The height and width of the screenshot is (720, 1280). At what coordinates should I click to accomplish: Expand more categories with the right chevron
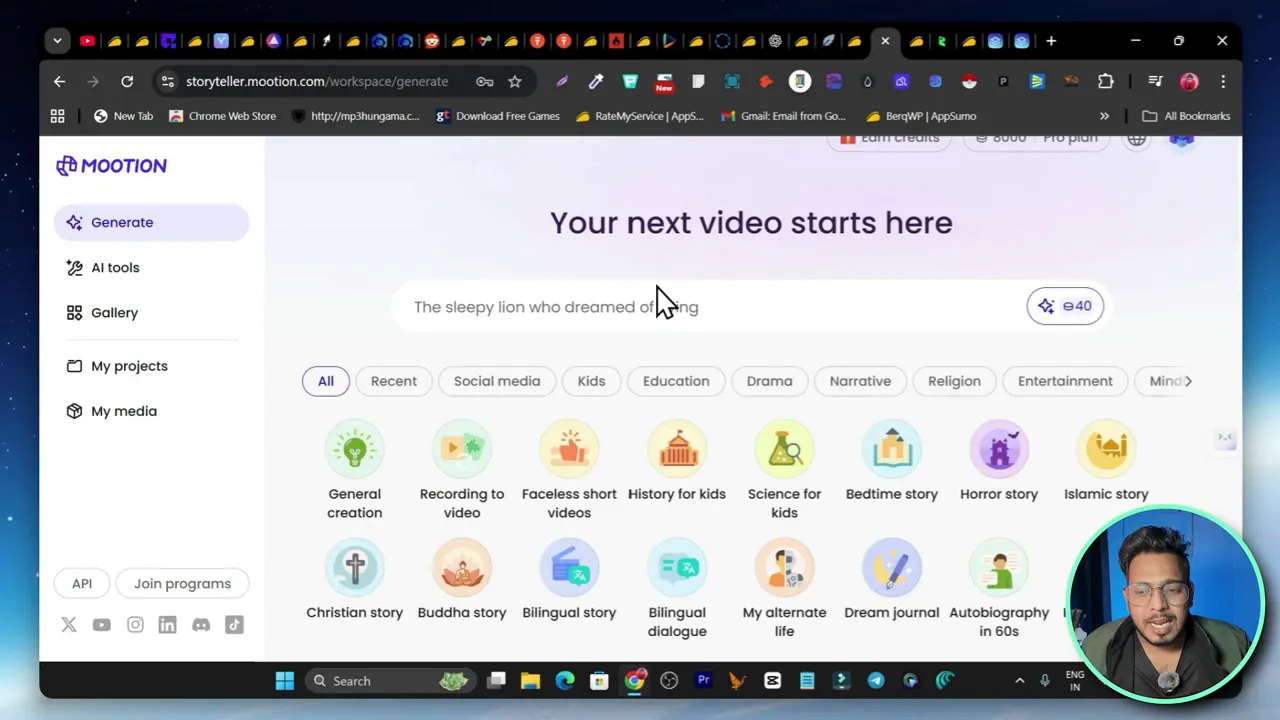coord(1188,381)
